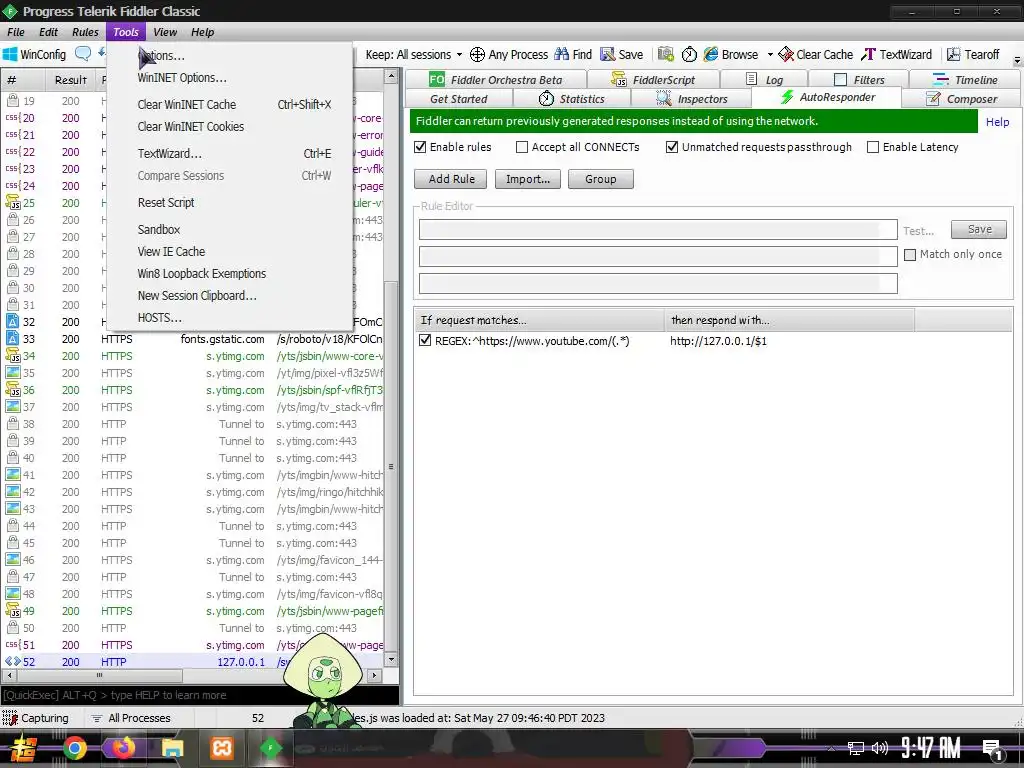Click the session list horizontal scrollbar thumb
Viewport: 1024px width, 768px height.
[x=99, y=675]
